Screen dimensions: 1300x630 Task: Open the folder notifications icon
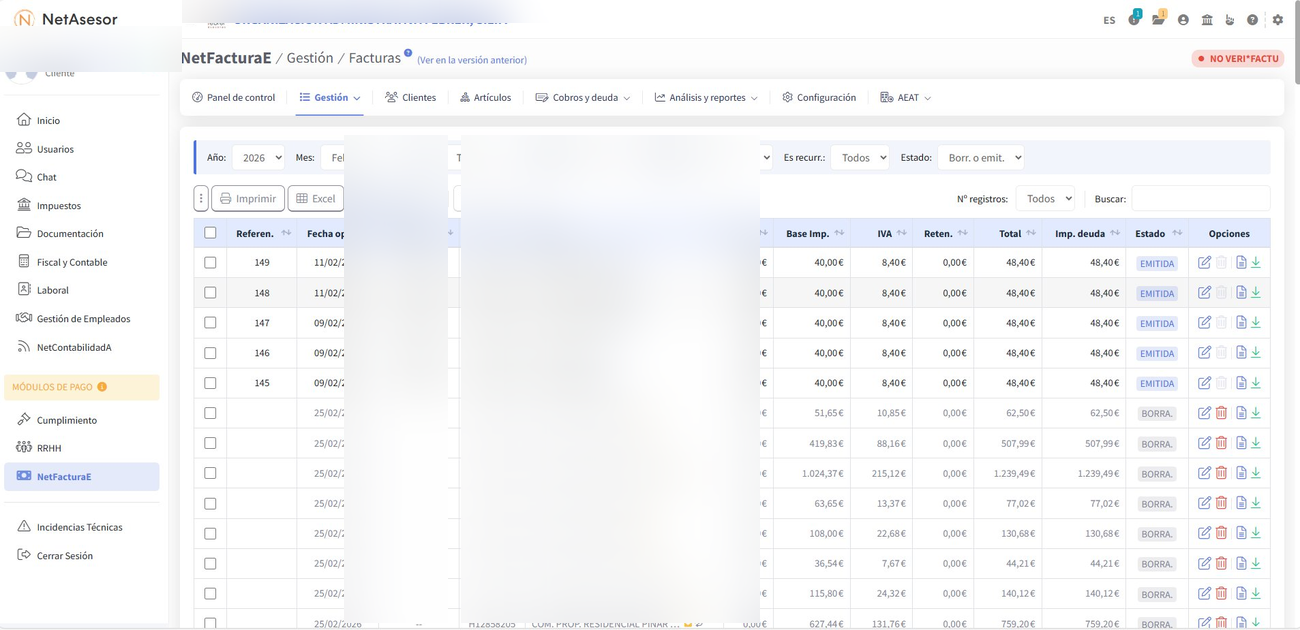coord(1158,20)
